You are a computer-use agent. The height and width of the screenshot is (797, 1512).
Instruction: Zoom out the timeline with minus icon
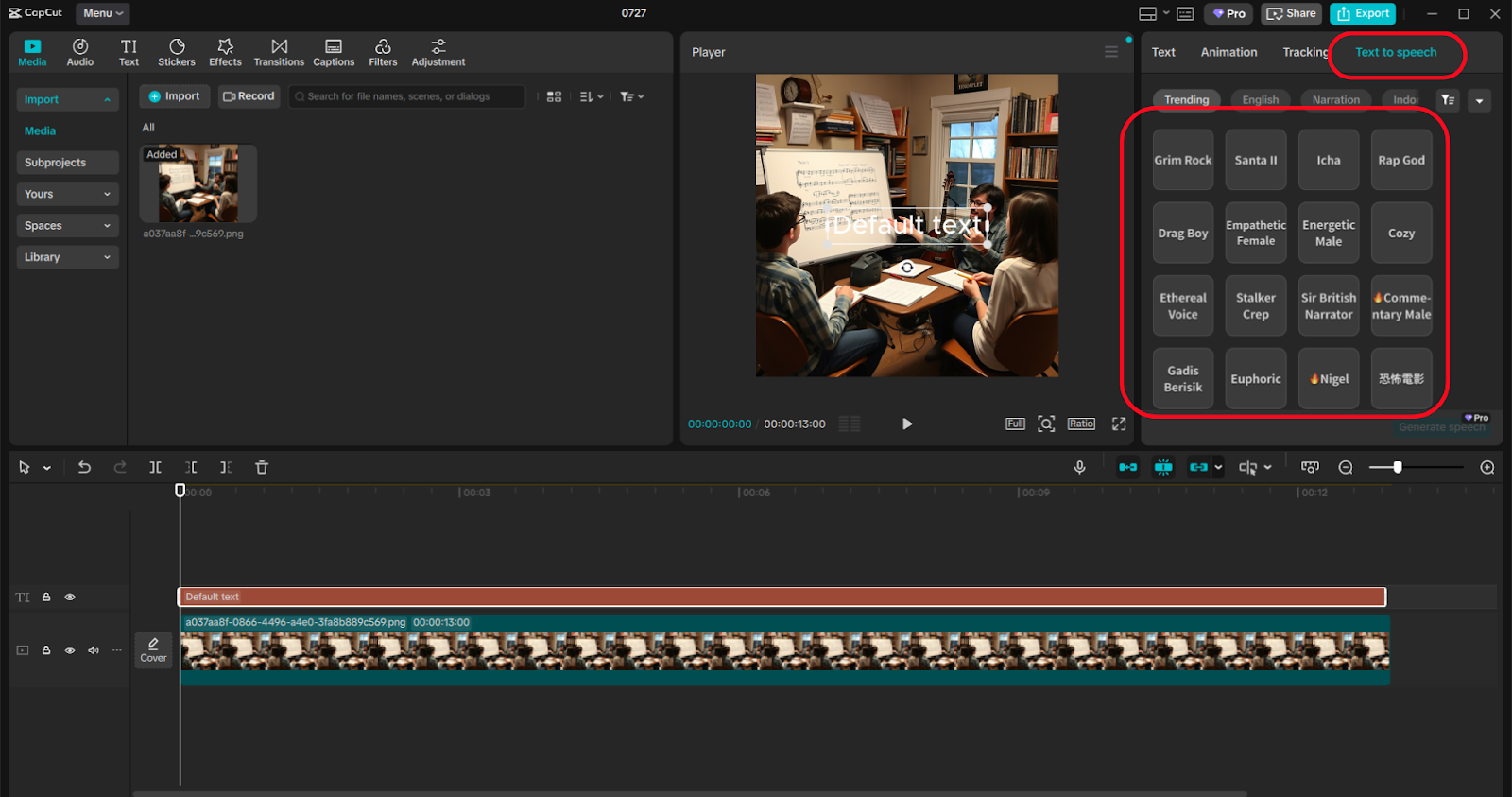[x=1346, y=467]
